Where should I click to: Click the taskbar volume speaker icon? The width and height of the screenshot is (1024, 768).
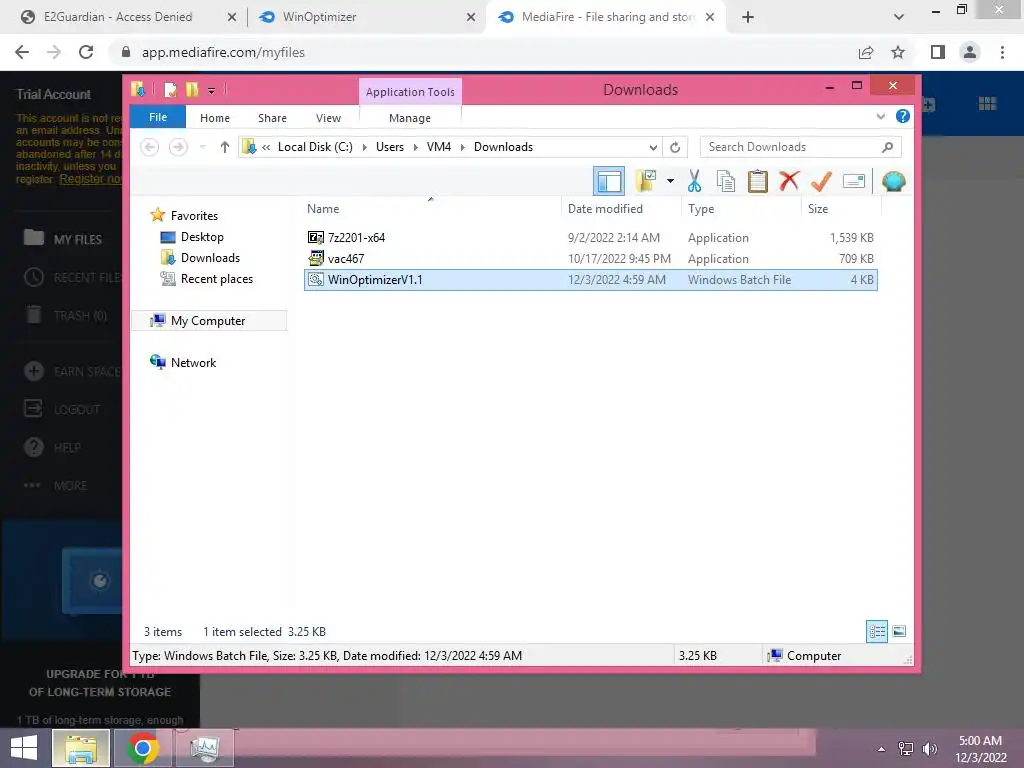coord(929,749)
